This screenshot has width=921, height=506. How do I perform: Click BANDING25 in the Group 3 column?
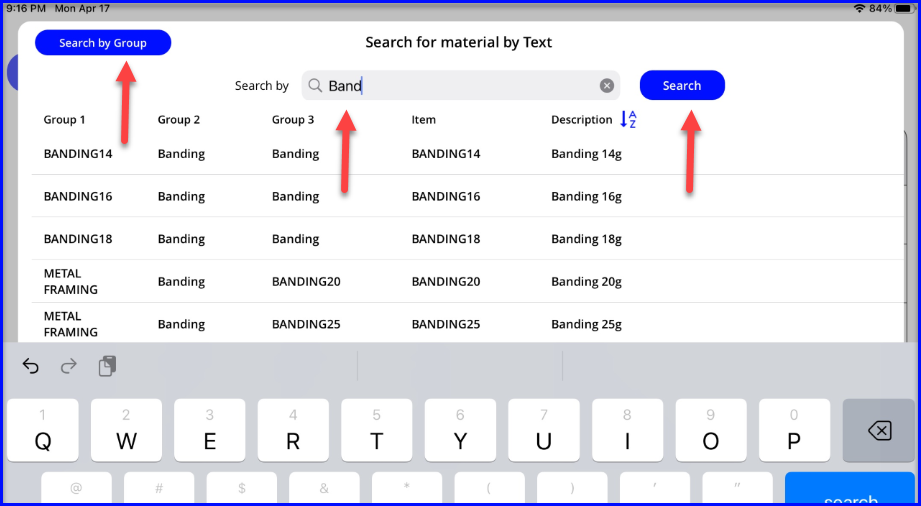306,324
